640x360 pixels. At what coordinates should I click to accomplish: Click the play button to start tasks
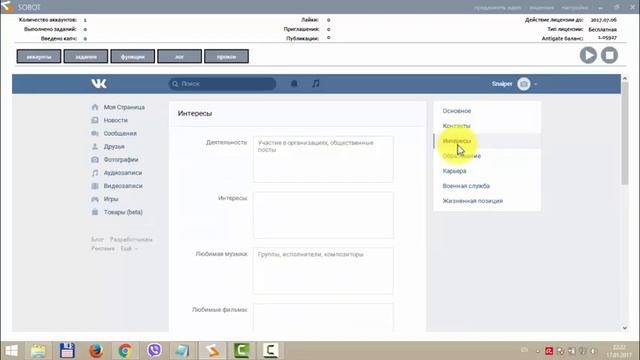588,55
